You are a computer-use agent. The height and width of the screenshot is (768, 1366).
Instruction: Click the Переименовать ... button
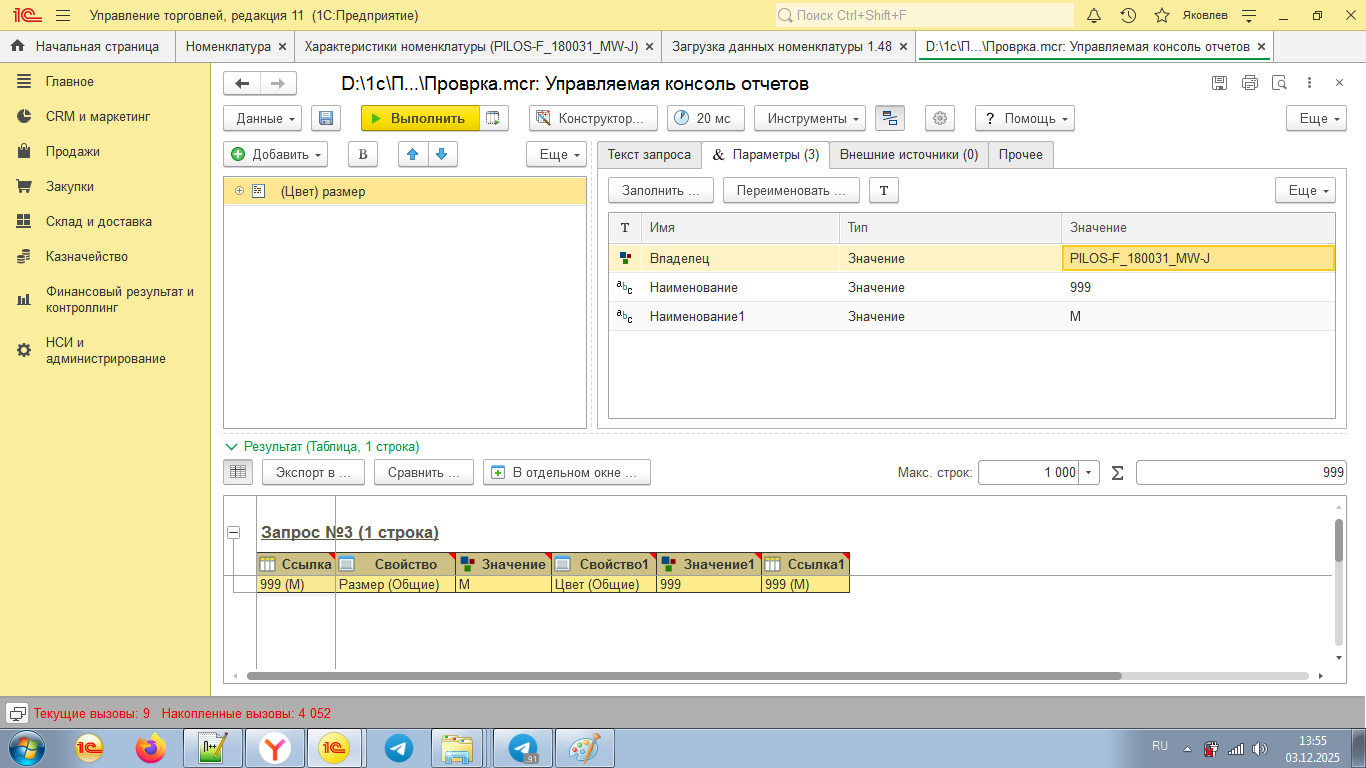coord(791,190)
